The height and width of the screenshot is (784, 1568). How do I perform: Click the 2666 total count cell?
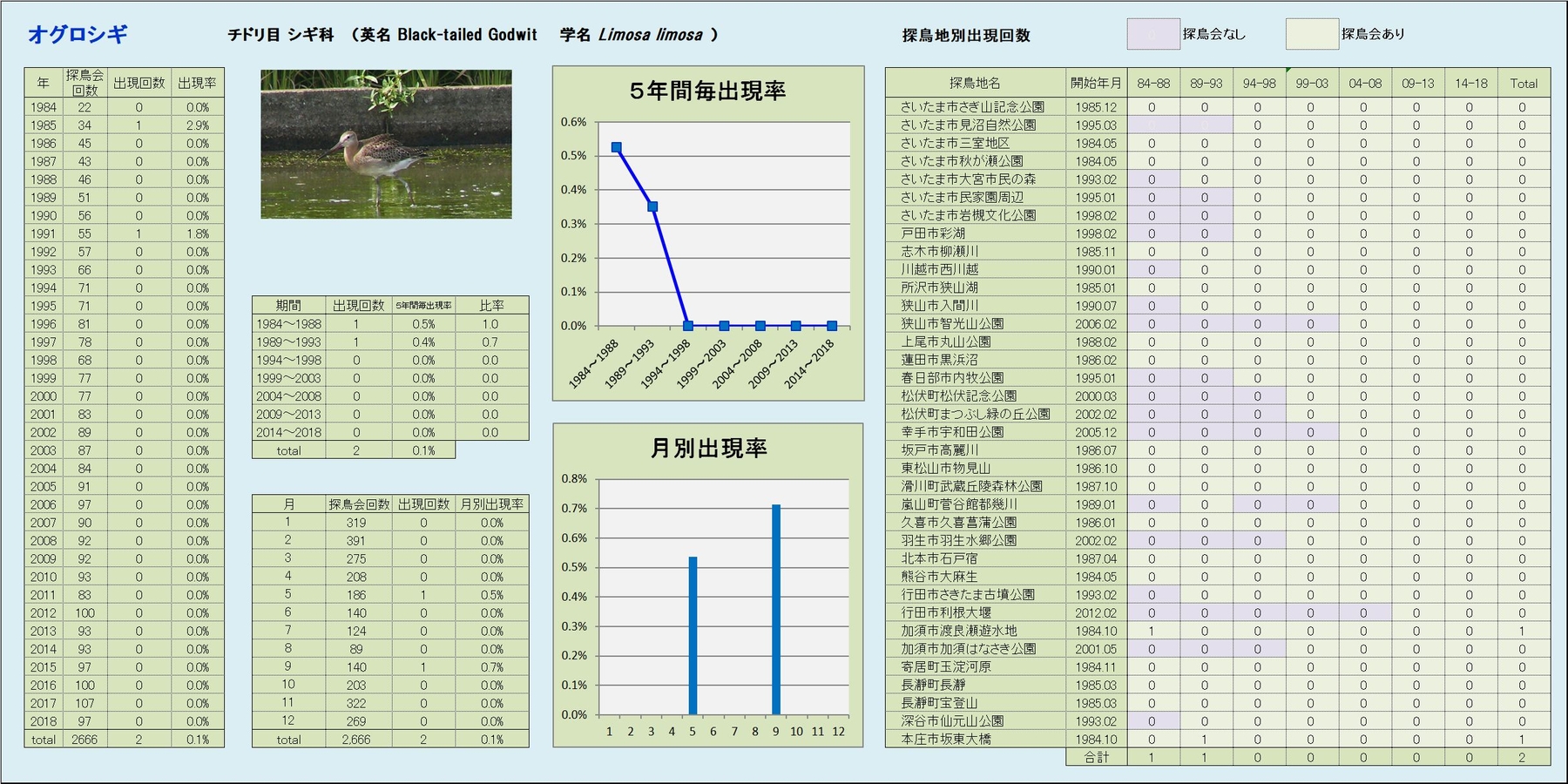pos(84,740)
